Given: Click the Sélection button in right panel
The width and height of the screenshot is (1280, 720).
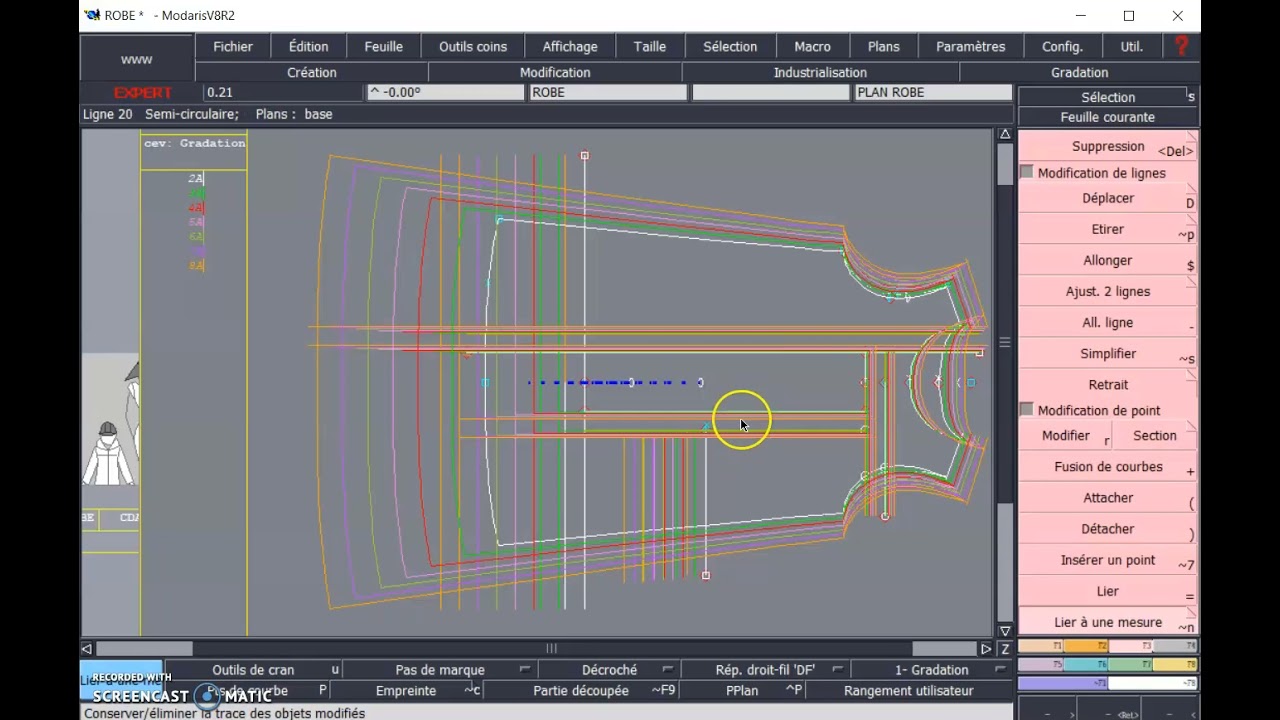Looking at the screenshot, I should coord(1108,97).
